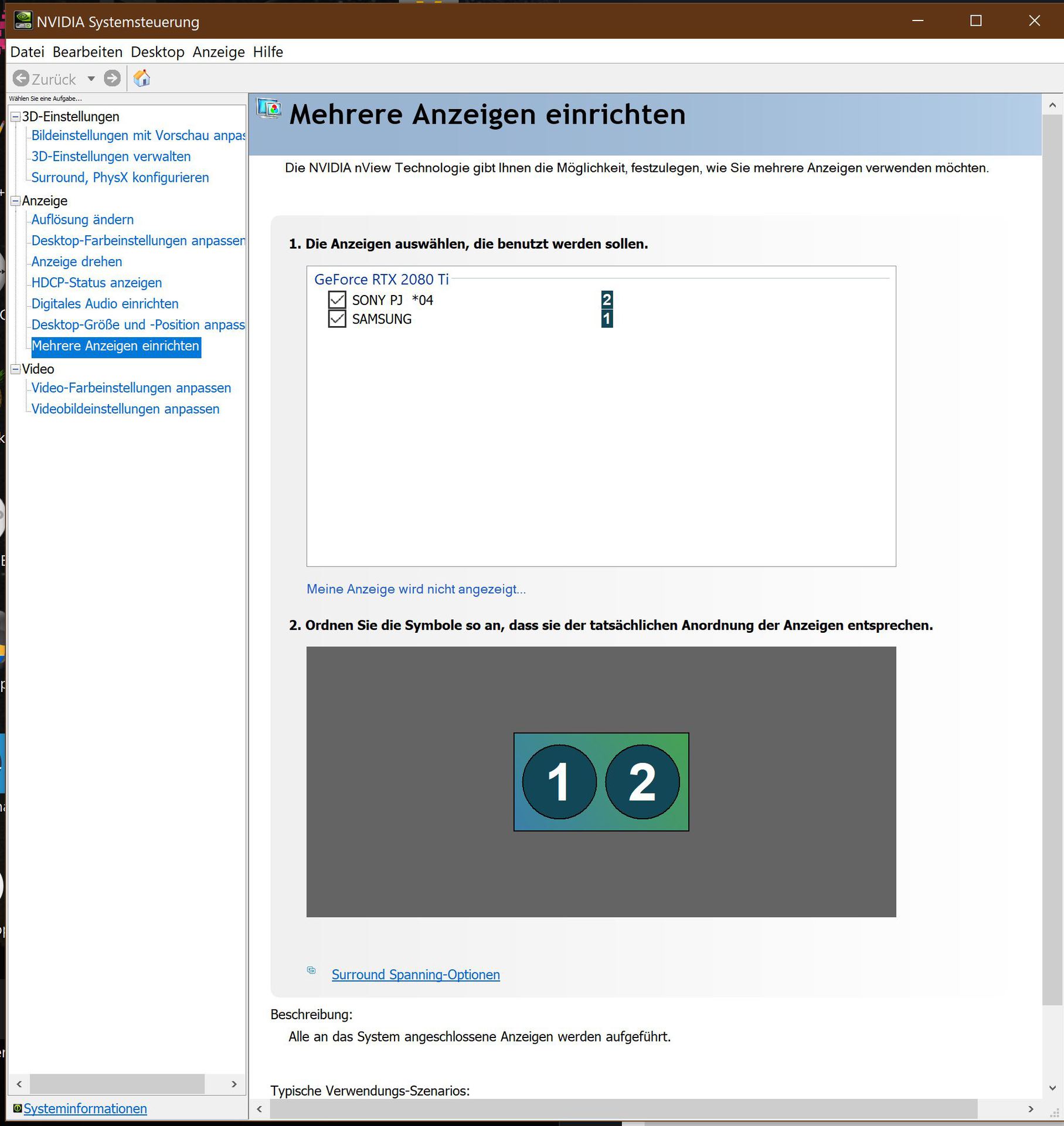1064x1126 pixels.
Task: Uncheck the SAMSUNG display checkbox
Action: click(x=337, y=319)
